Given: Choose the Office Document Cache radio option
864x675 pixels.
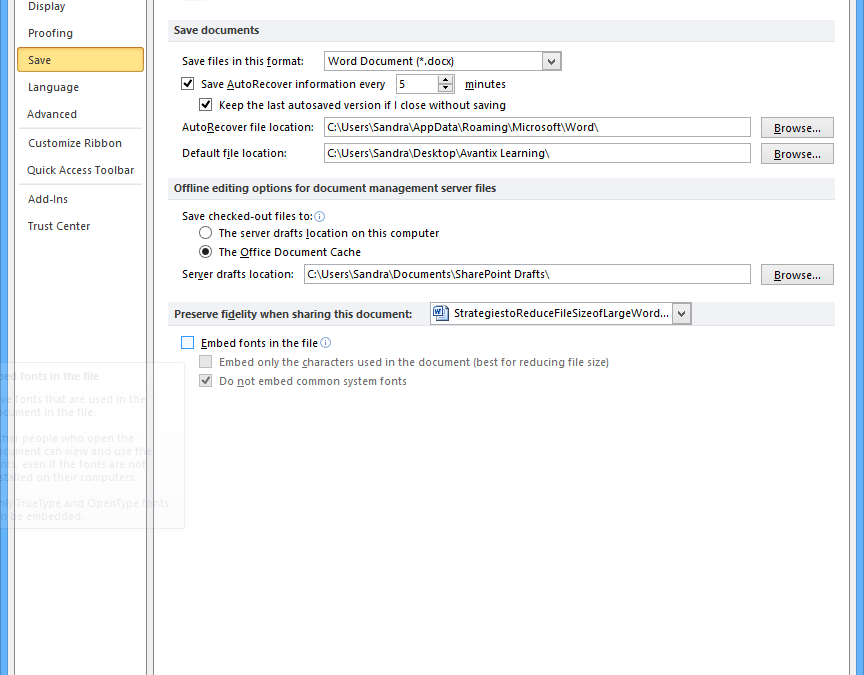Looking at the screenshot, I should tap(206, 252).
